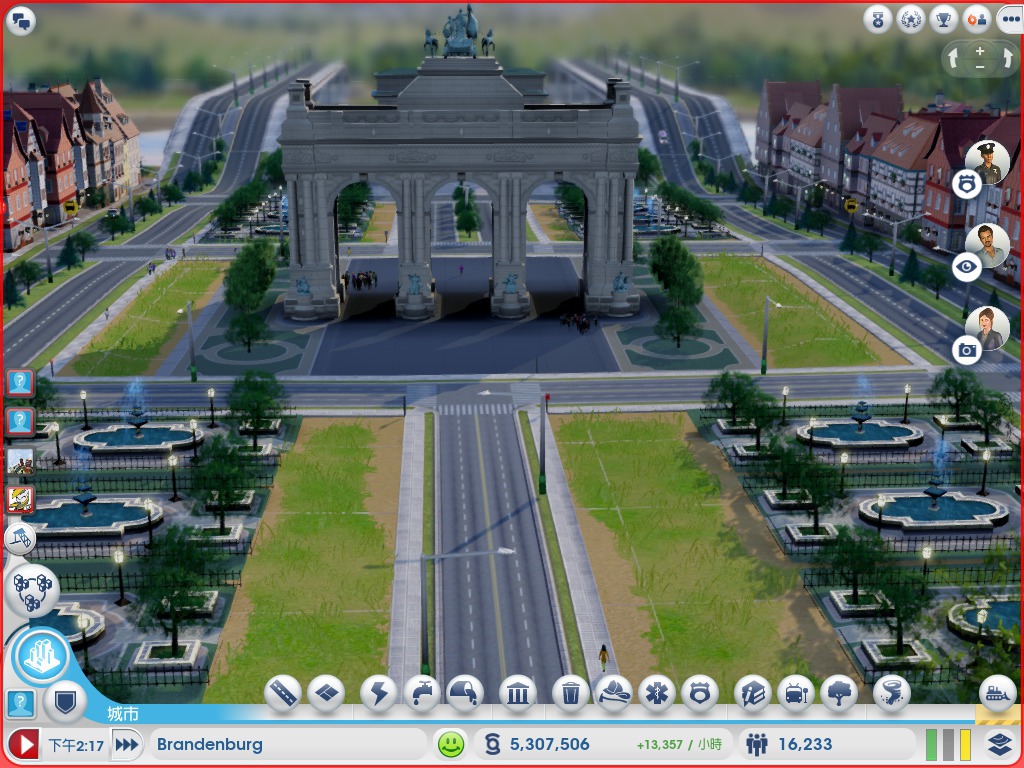The image size is (1024, 768).
Task: Click the male advisor portrait
Action: pyautogui.click(x=987, y=245)
